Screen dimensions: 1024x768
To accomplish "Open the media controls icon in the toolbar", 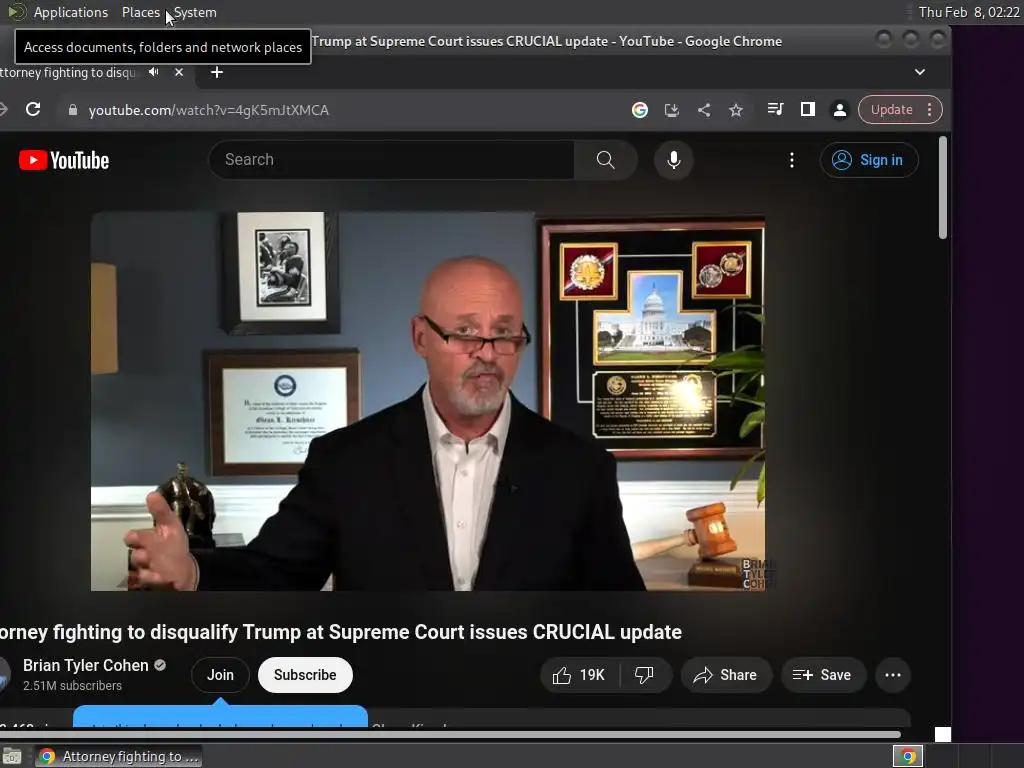I will tap(775, 109).
